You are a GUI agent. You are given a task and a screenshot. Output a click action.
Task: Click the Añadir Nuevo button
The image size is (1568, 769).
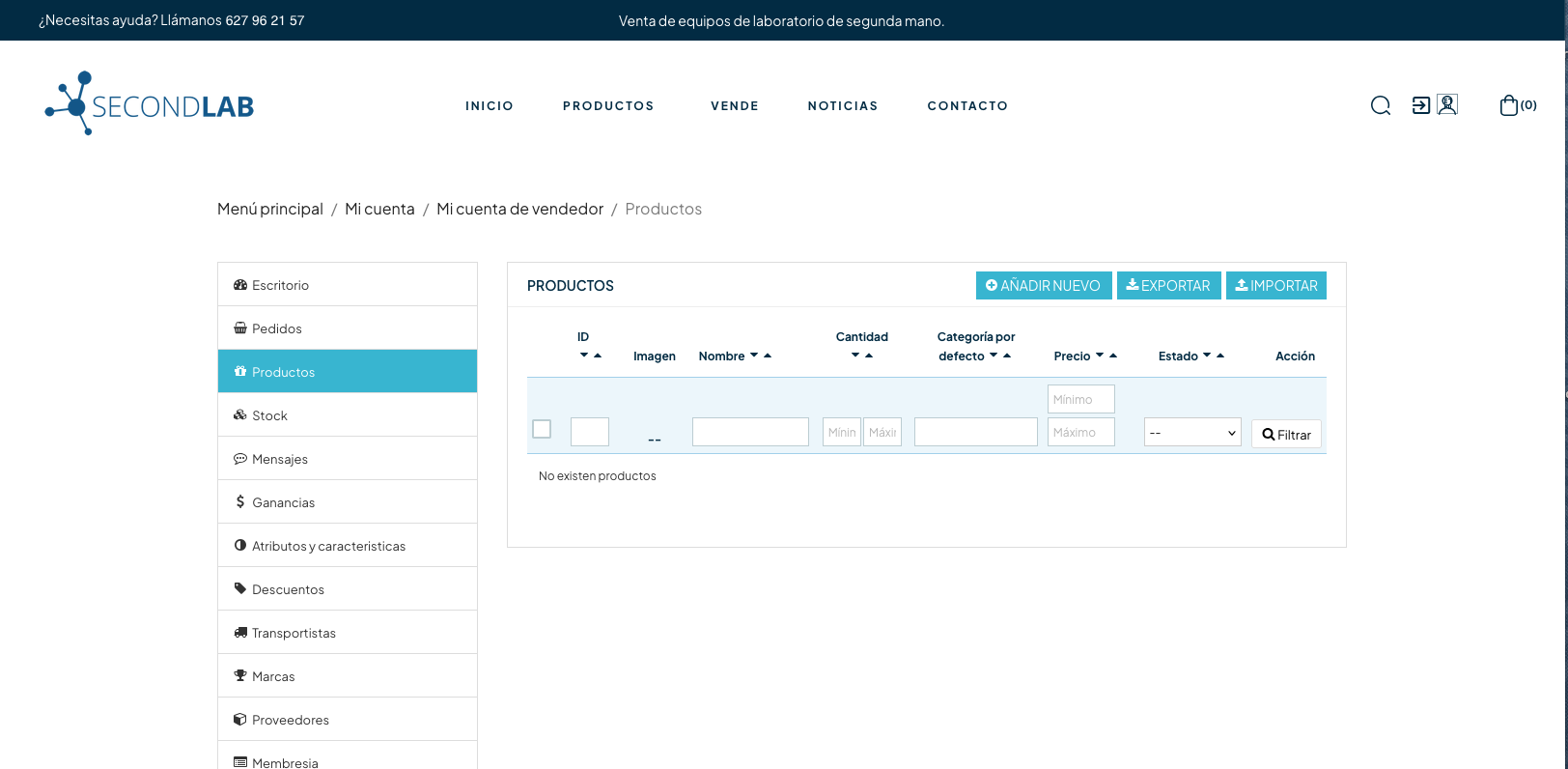click(1044, 286)
